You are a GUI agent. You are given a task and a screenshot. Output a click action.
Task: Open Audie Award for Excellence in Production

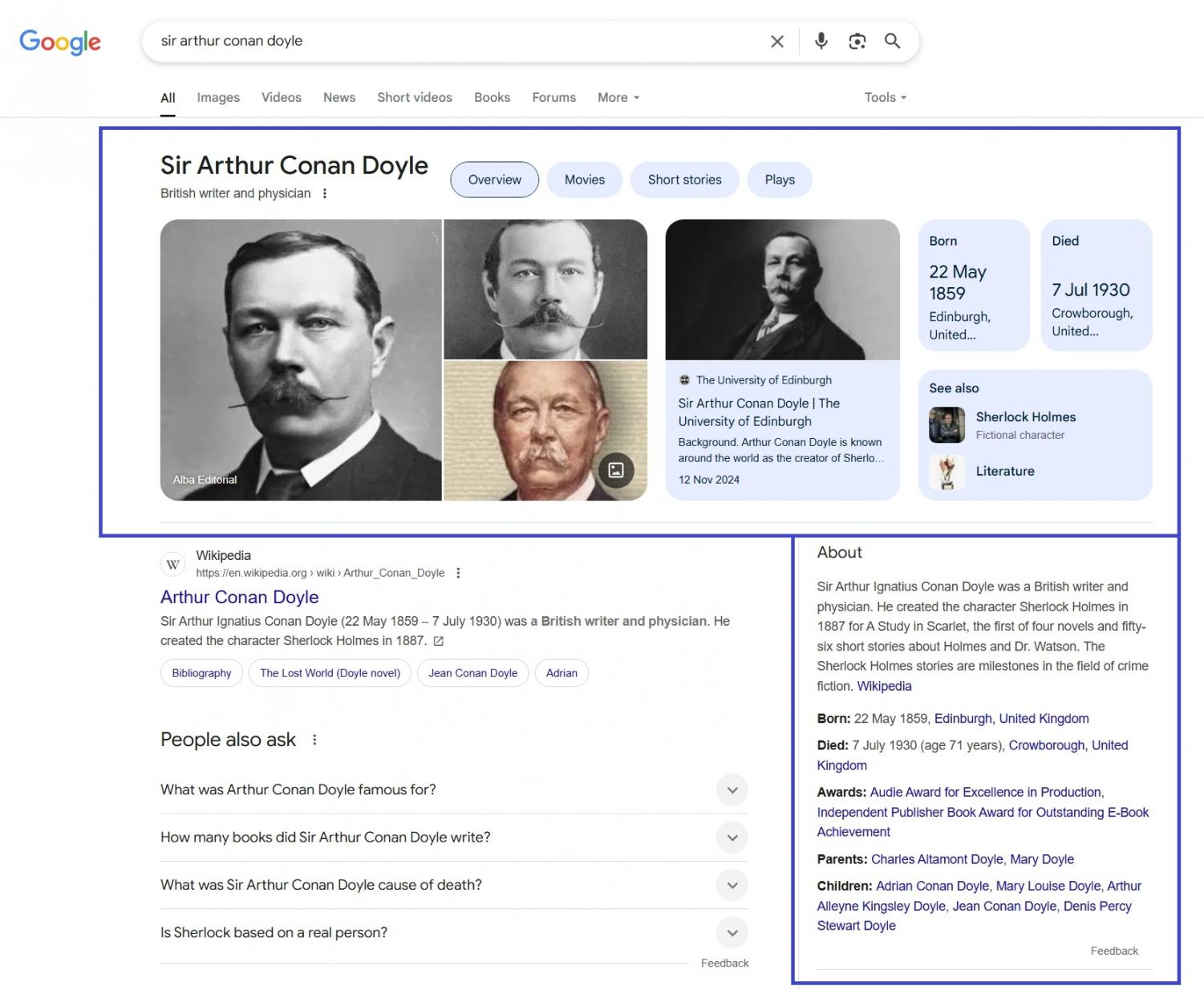(x=987, y=793)
